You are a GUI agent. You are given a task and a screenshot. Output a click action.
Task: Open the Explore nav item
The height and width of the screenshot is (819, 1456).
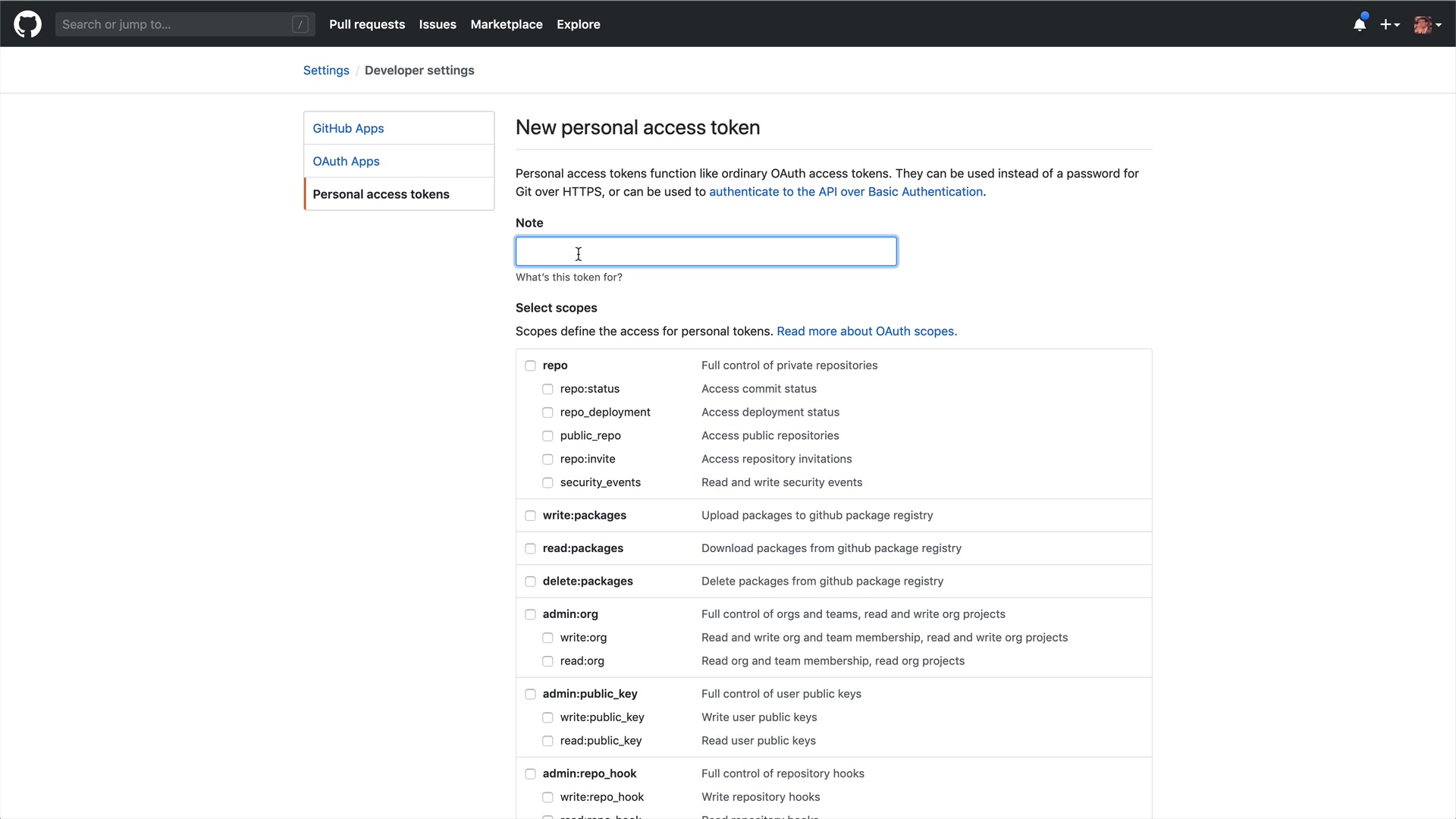[x=578, y=24]
